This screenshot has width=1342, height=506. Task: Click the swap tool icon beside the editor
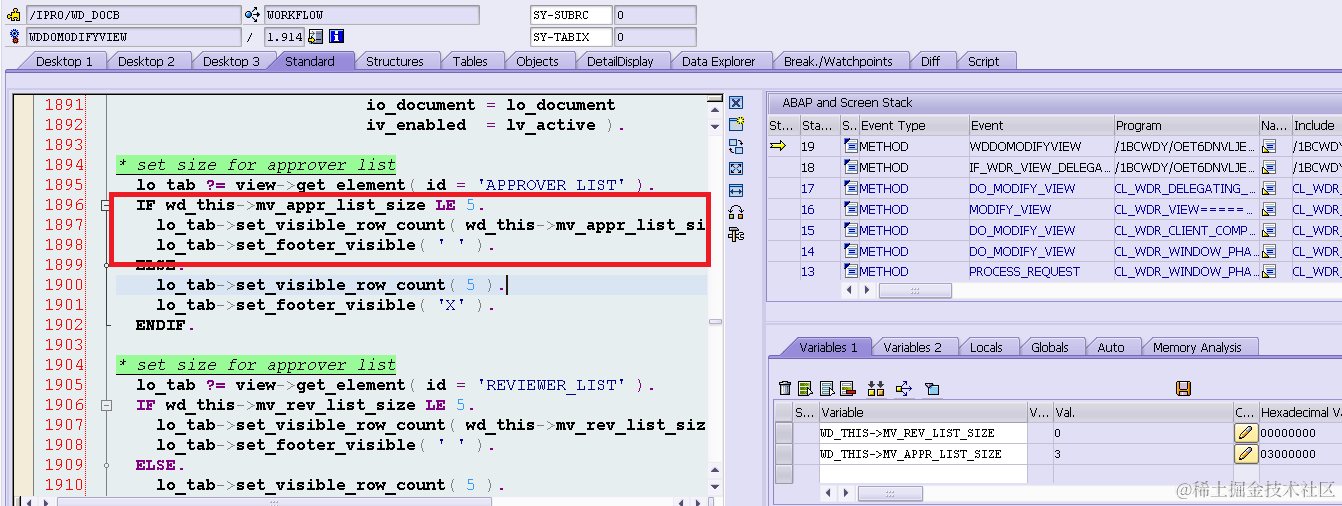coord(736,147)
